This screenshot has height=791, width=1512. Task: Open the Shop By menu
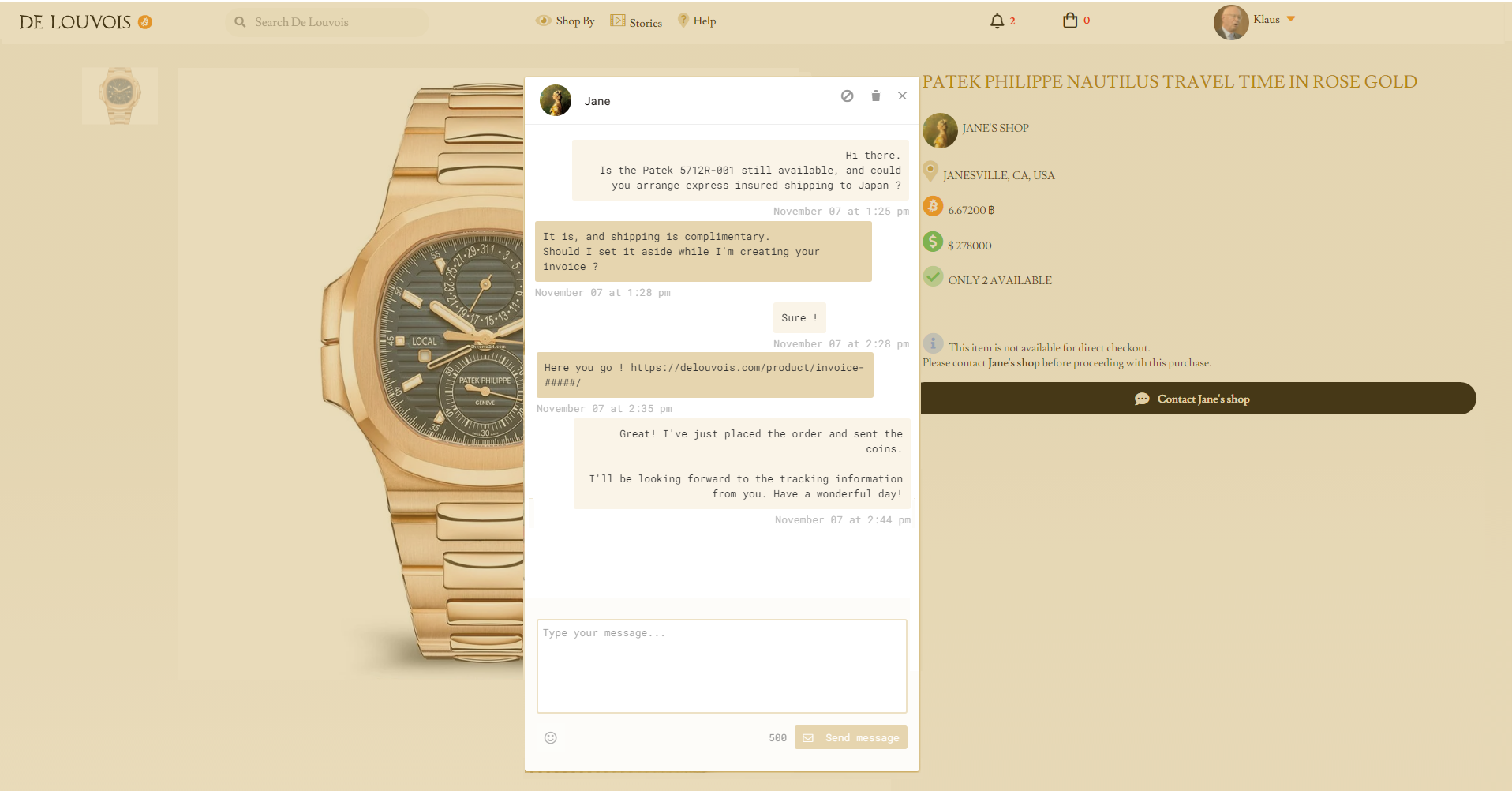click(x=566, y=21)
